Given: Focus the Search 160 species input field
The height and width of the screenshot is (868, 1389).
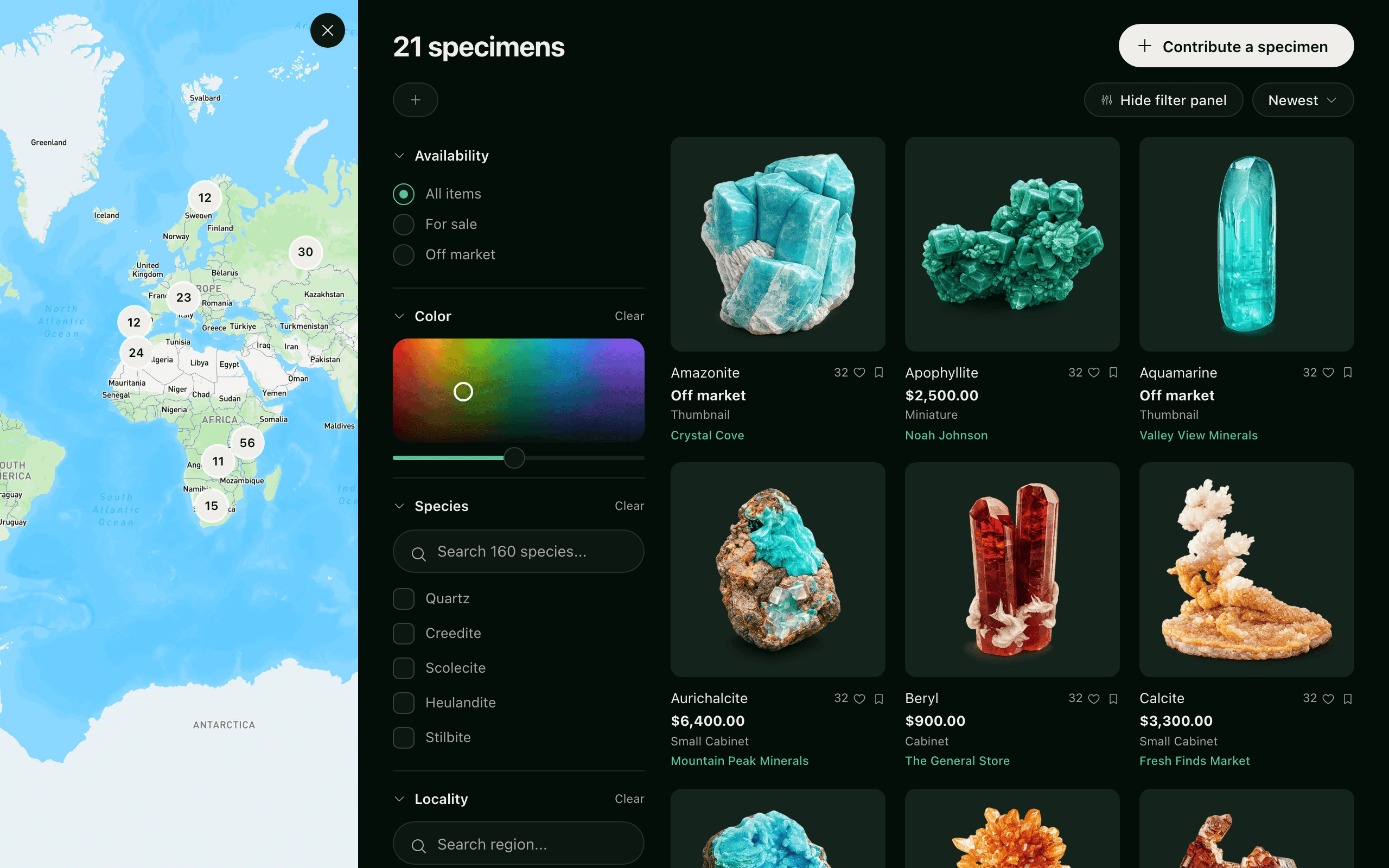Looking at the screenshot, I should 518,551.
